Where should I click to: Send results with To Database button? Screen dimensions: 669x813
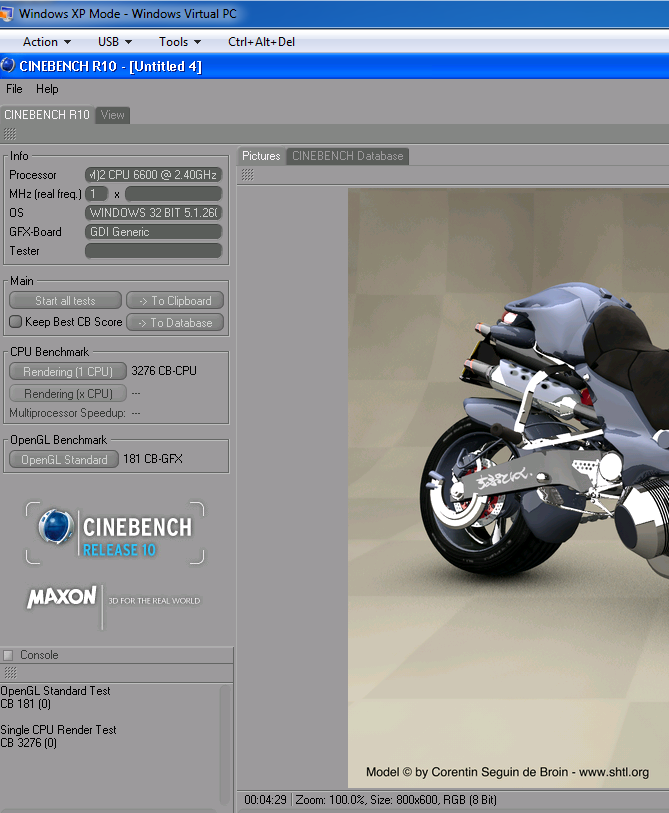tap(175, 323)
